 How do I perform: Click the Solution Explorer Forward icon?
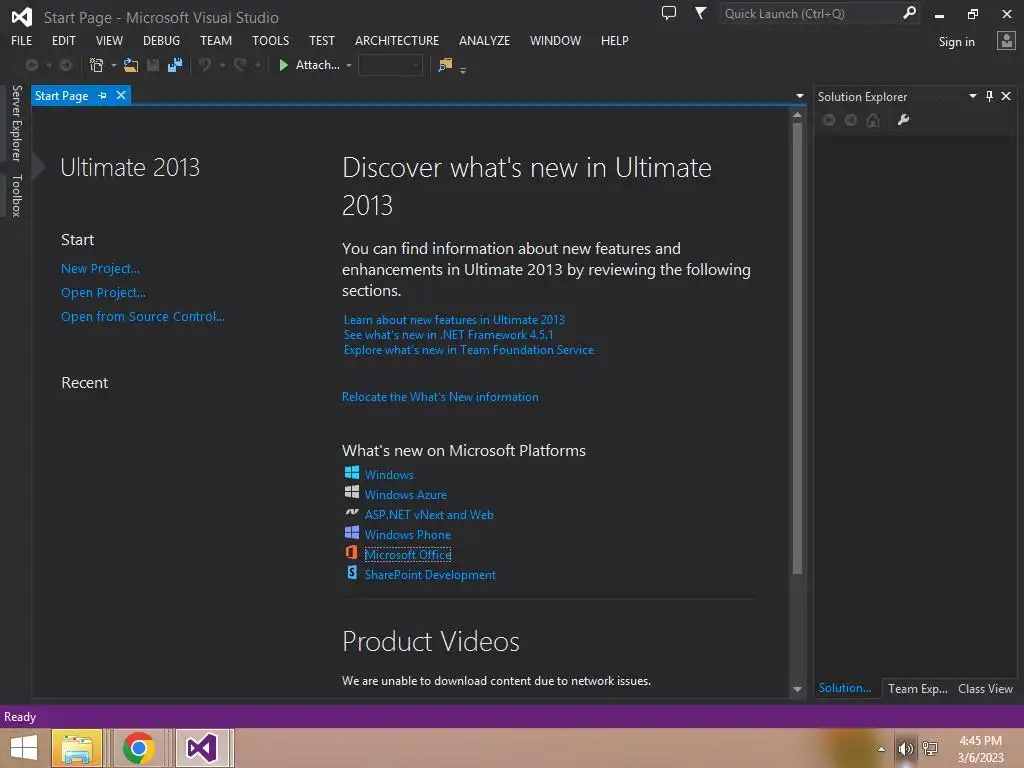point(851,120)
